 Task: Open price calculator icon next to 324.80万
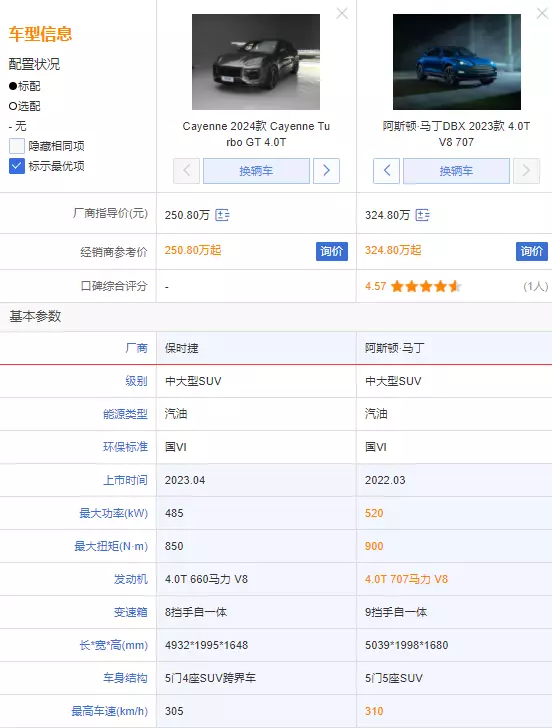[x=422, y=215]
